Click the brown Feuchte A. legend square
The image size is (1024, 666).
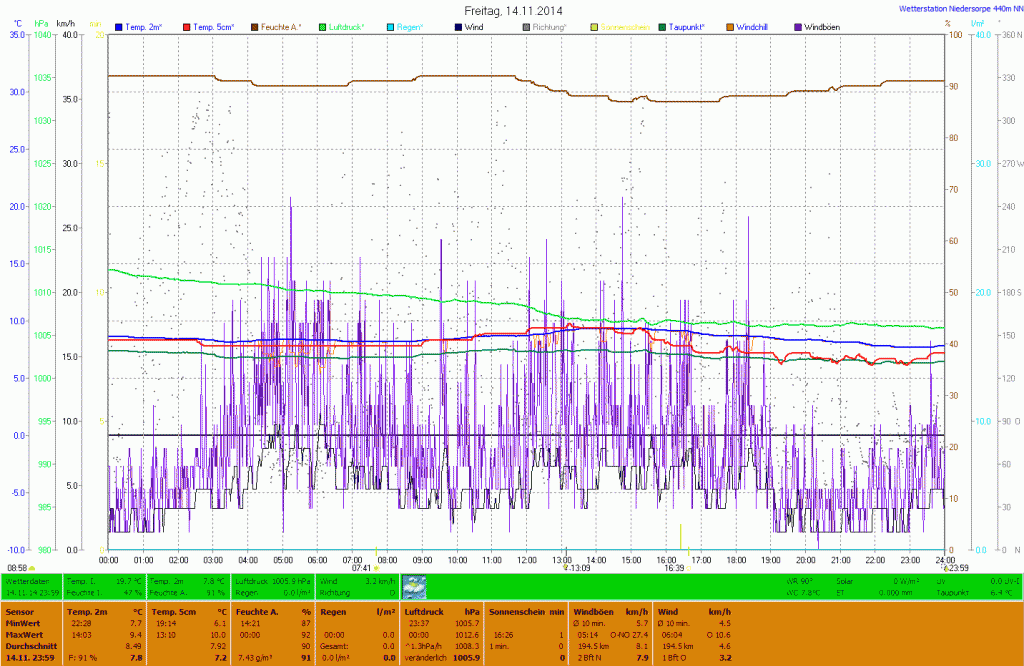tap(255, 25)
